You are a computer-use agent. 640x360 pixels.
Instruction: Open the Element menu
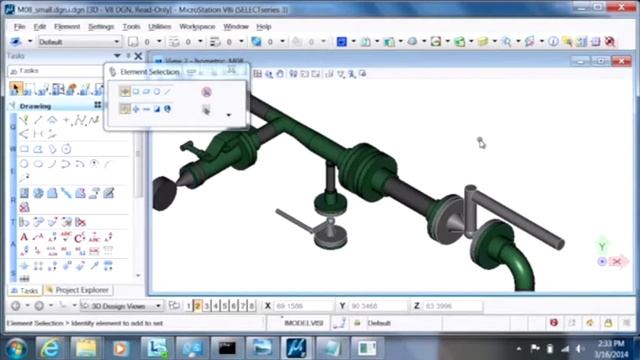click(67, 27)
